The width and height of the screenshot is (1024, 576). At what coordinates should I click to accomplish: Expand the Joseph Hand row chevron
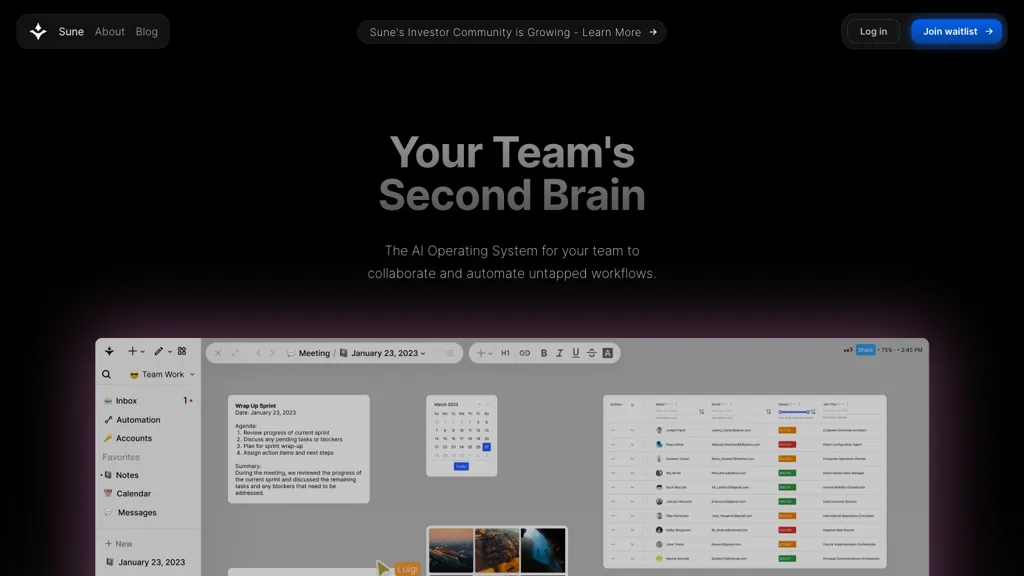[x=632, y=430]
